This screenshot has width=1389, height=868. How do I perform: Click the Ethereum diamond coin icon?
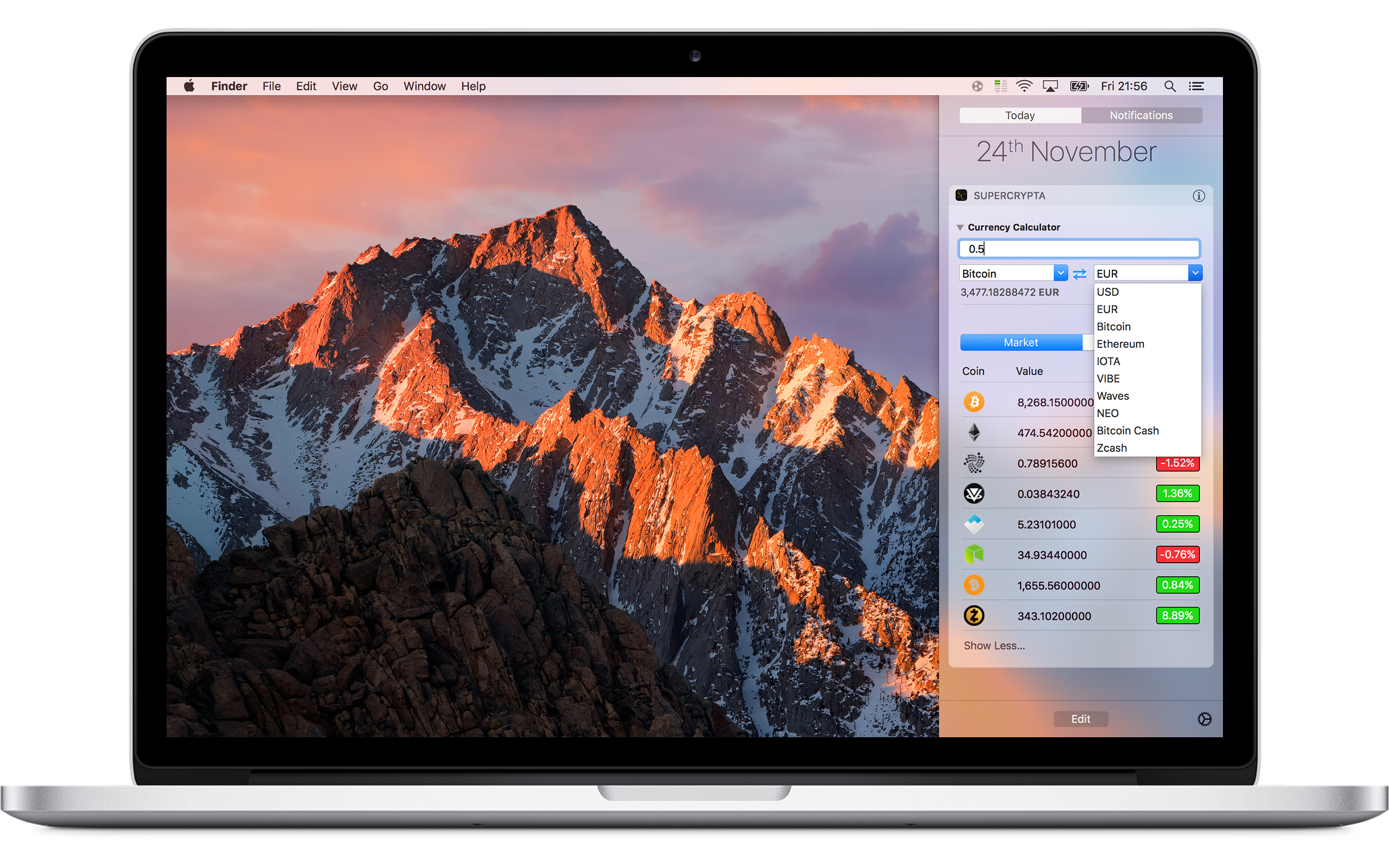(973, 432)
